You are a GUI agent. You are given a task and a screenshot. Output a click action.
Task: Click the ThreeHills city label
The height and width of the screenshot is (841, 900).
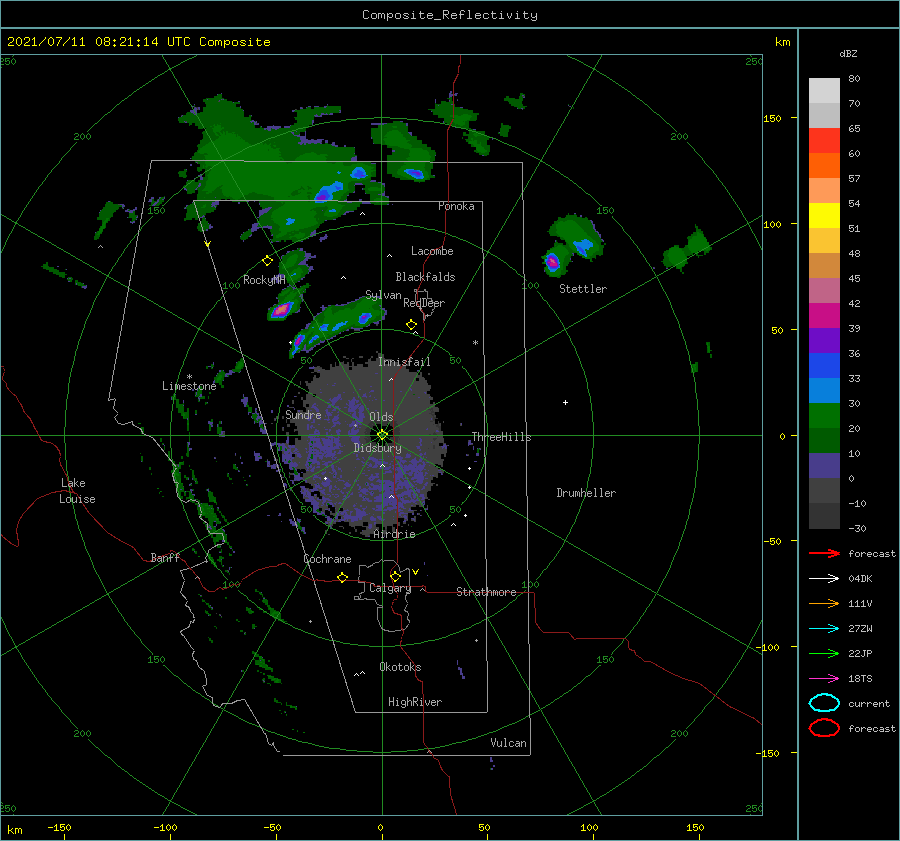pos(501,437)
